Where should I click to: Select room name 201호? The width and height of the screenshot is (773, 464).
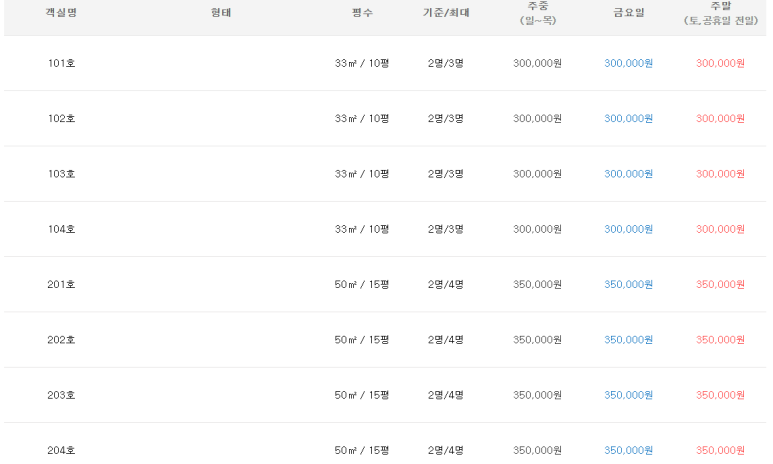tap(61, 284)
